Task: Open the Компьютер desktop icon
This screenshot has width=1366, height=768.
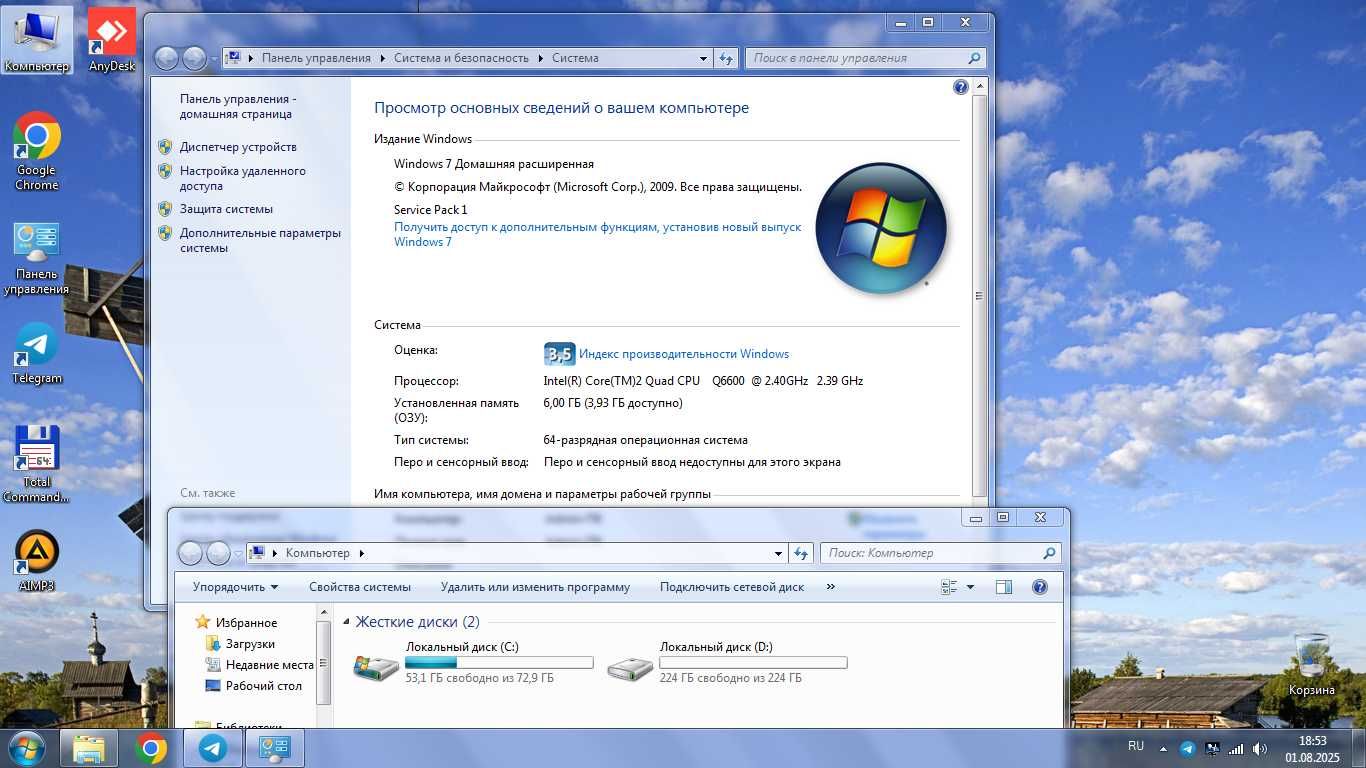Action: click(37, 40)
